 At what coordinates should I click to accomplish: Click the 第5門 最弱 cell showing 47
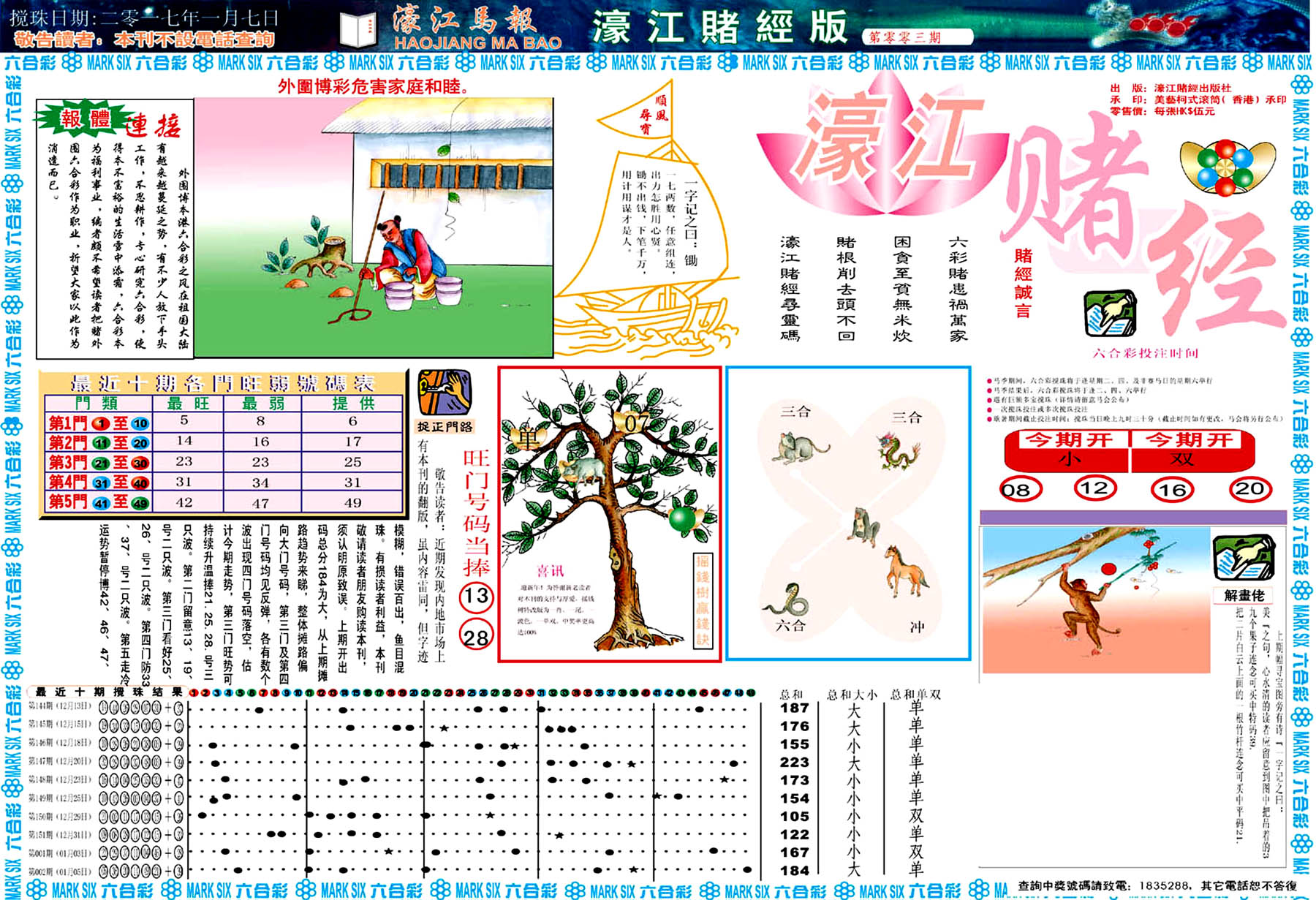pos(260,503)
